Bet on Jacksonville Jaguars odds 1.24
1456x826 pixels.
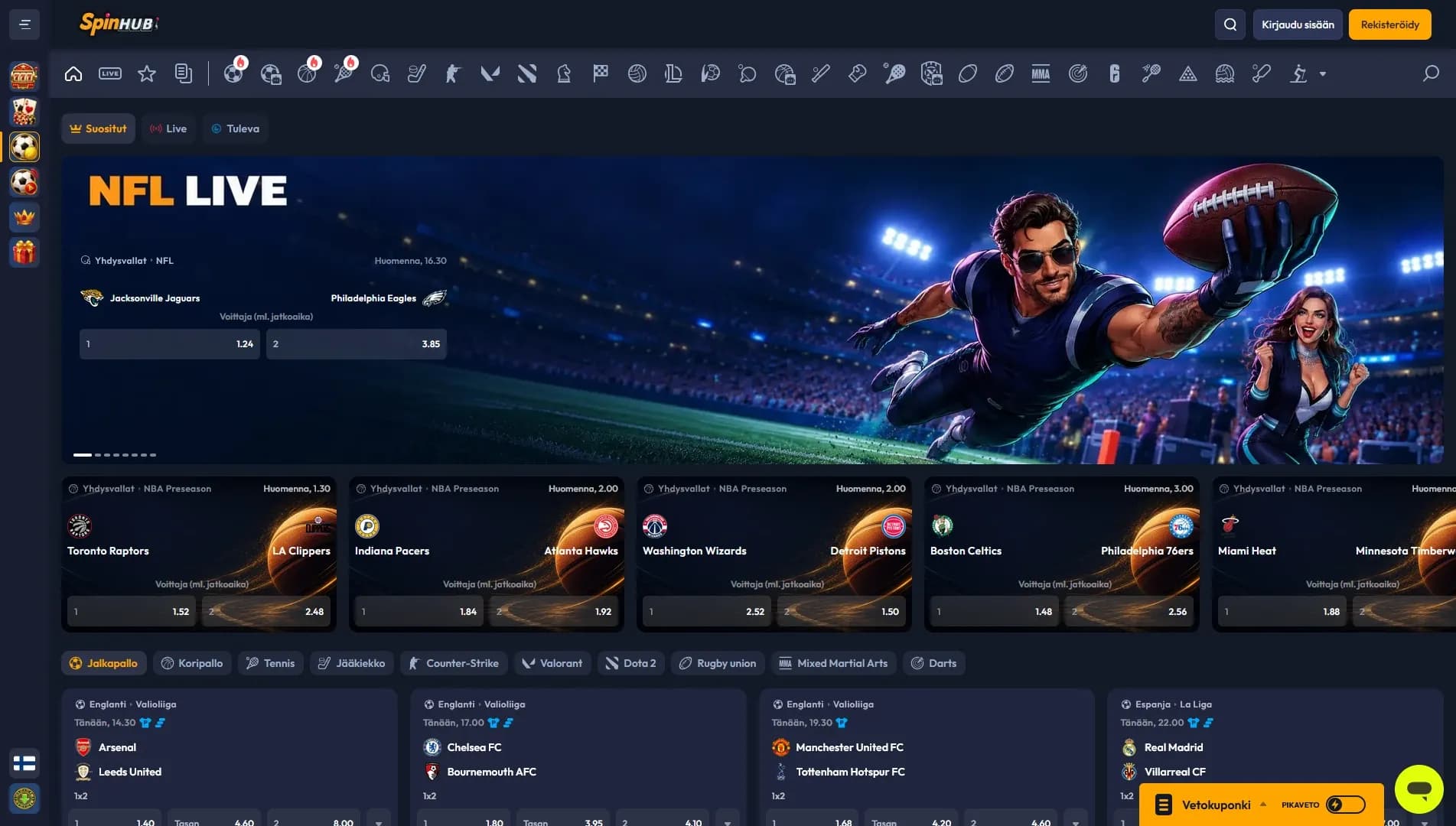pyautogui.click(x=170, y=344)
